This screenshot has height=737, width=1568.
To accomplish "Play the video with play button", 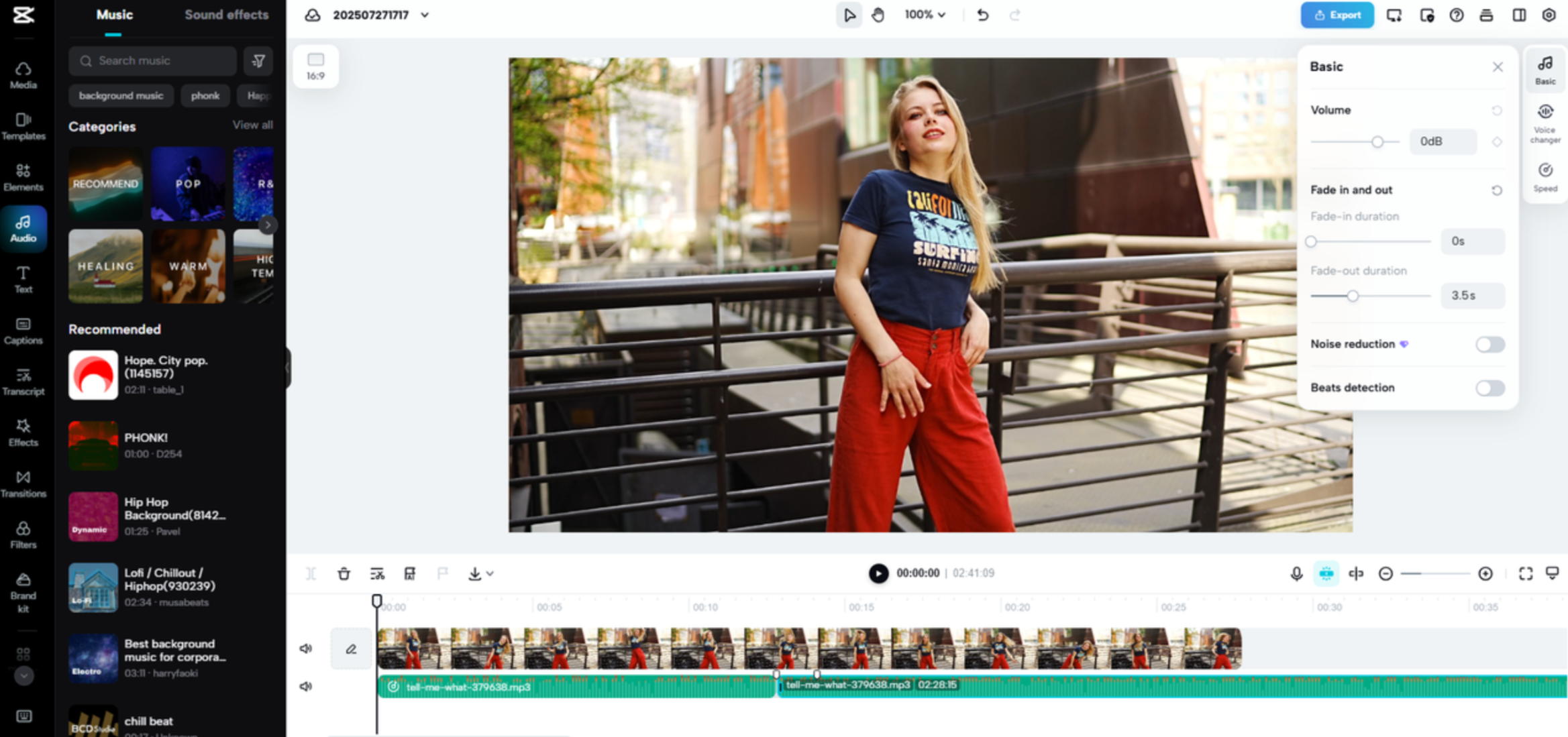I will 878,573.
